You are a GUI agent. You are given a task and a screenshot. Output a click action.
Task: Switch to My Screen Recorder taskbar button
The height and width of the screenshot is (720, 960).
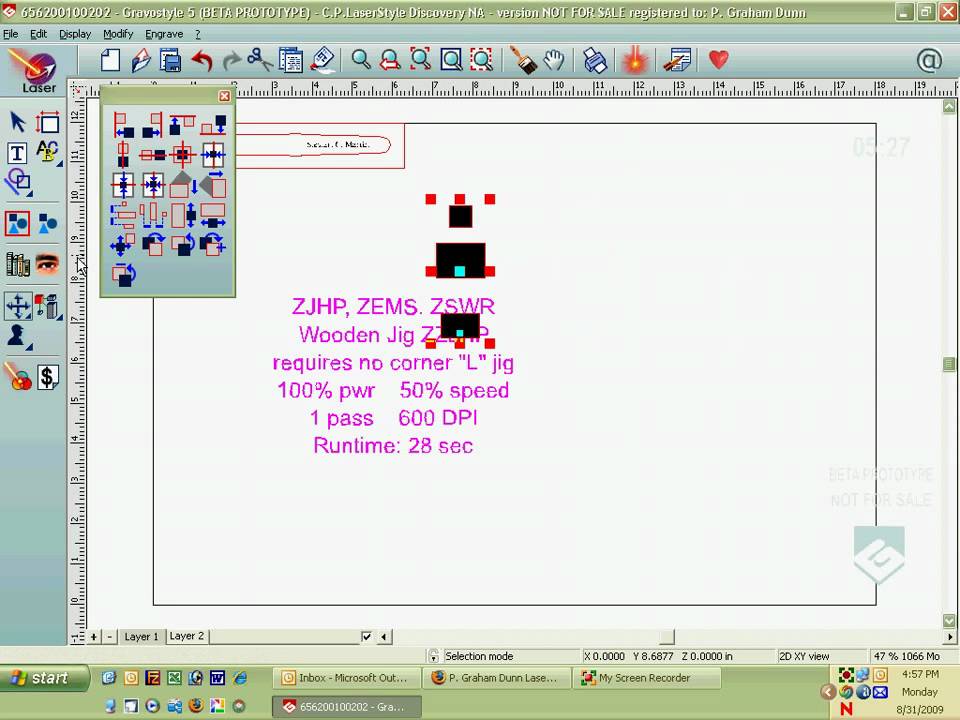point(647,678)
